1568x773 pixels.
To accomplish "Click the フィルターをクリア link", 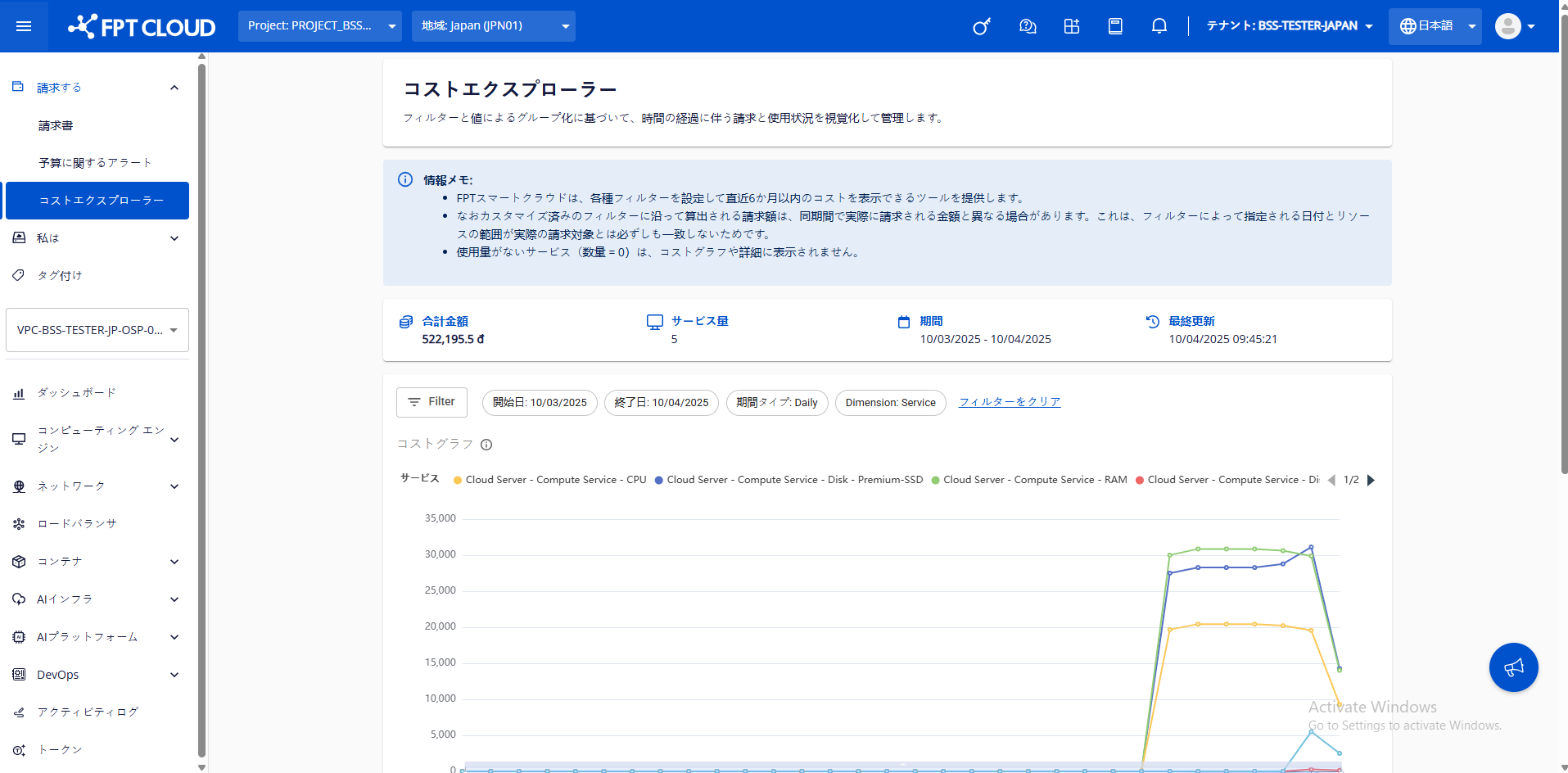I will click(x=1010, y=402).
